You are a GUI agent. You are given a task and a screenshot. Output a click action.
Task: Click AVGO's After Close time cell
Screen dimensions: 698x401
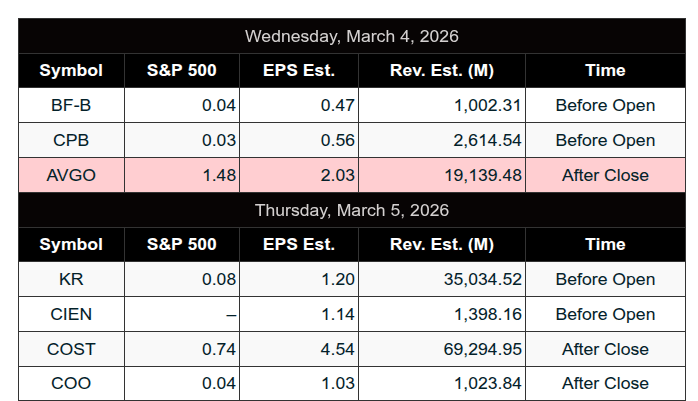coord(605,175)
